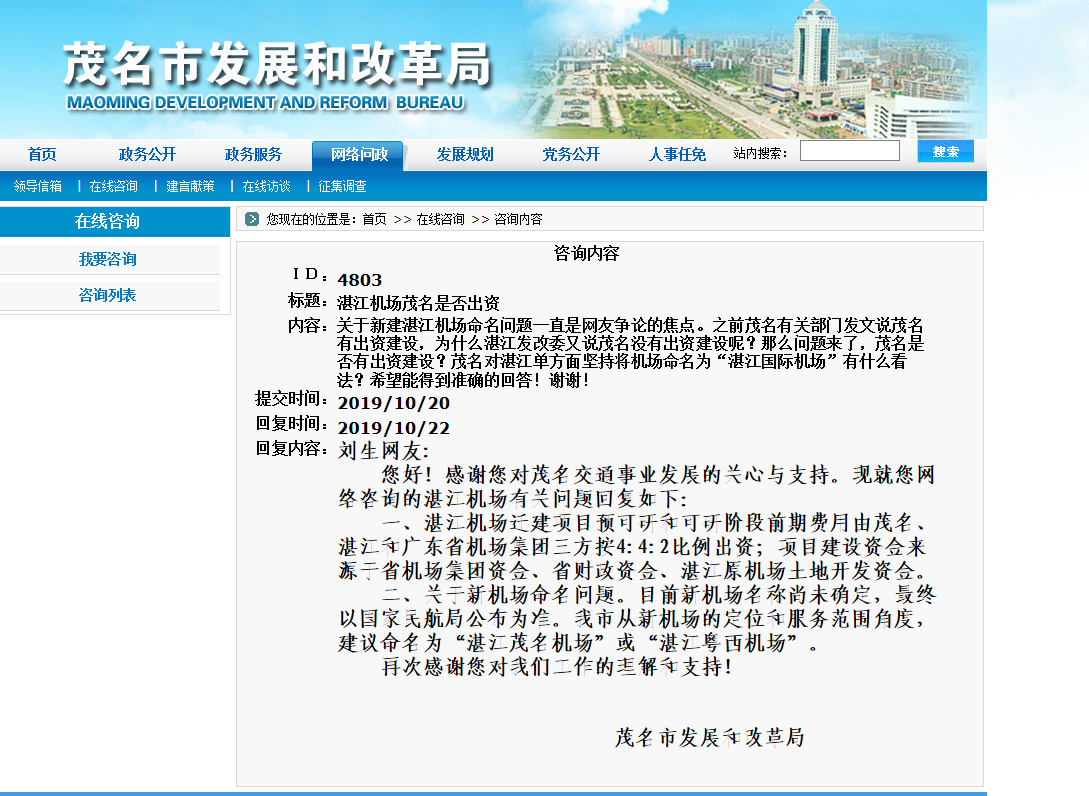Click the reply greeting 刘生网友
This screenshot has width=1089, height=796.
click(x=383, y=451)
